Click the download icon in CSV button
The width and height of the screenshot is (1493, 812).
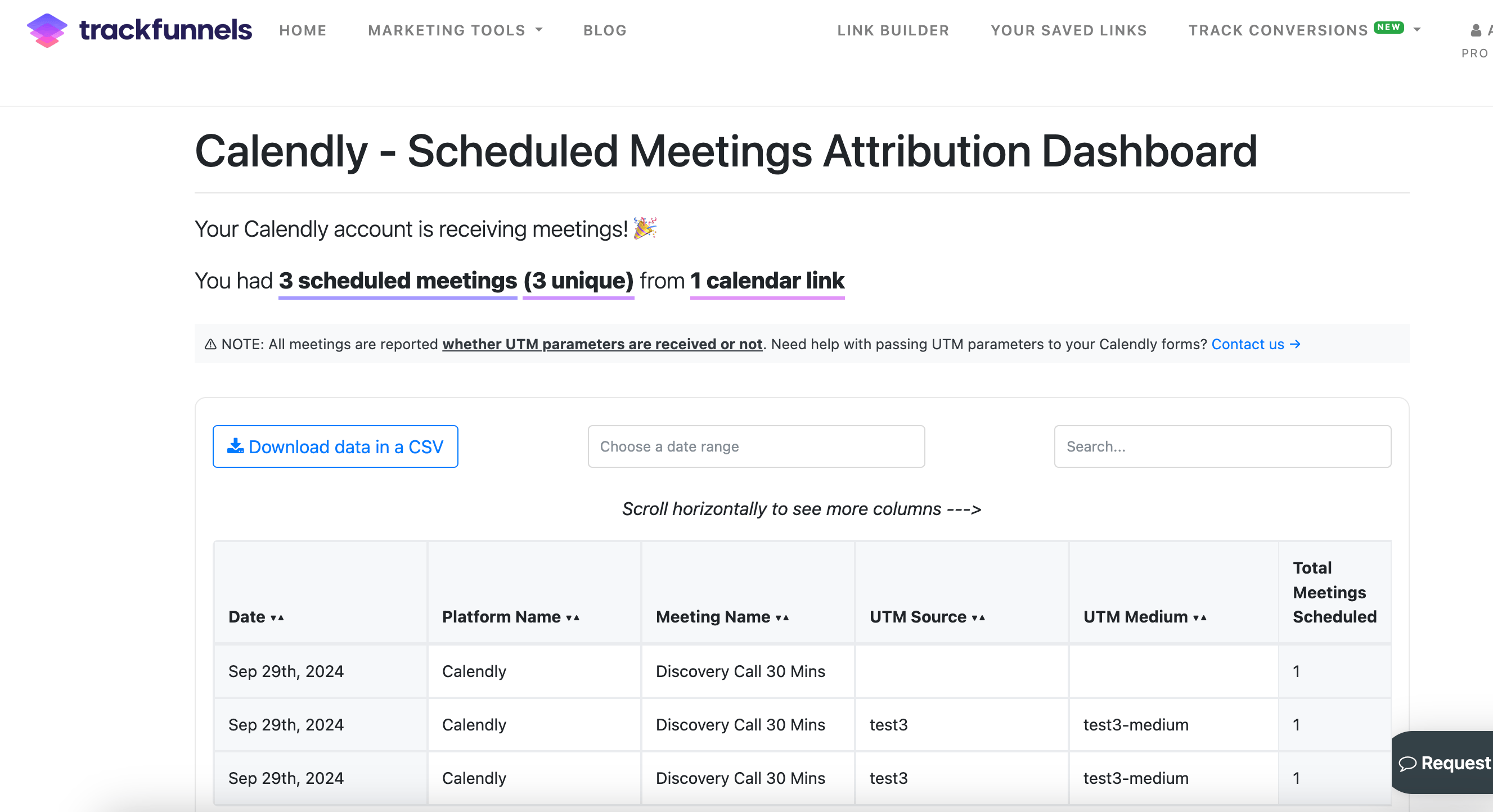[x=235, y=446]
